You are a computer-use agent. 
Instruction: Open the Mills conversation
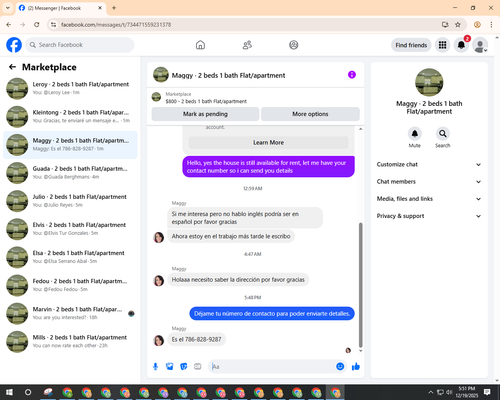tap(70, 342)
